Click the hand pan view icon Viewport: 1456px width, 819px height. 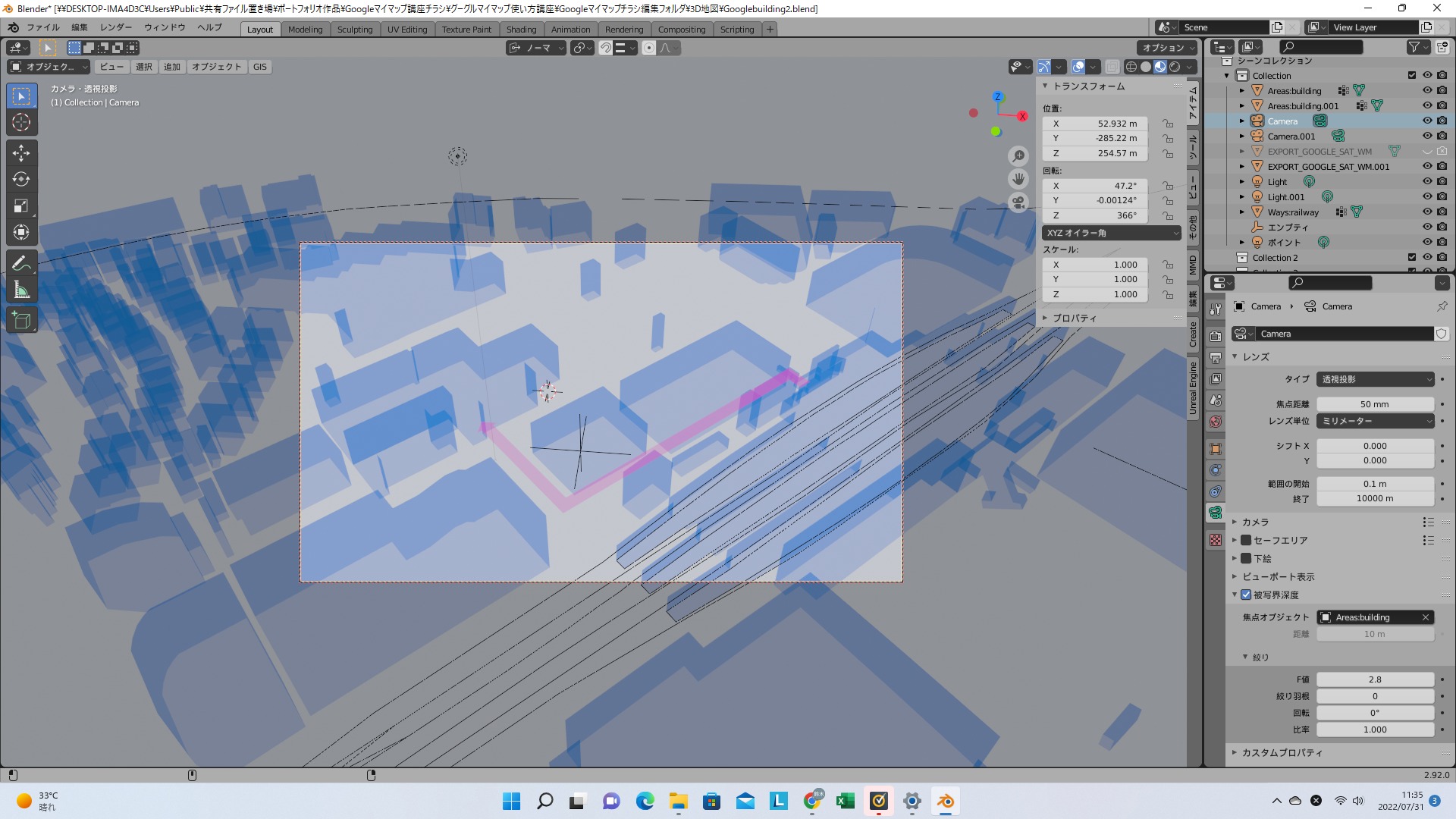[x=1018, y=180]
